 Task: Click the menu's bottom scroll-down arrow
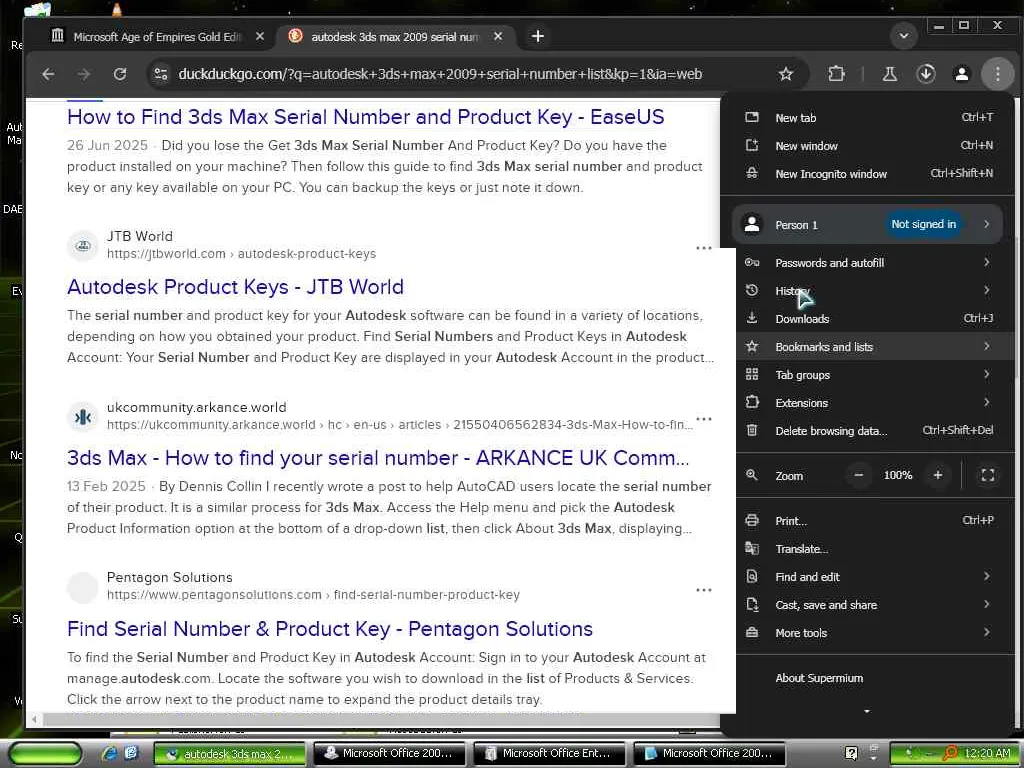point(867,711)
